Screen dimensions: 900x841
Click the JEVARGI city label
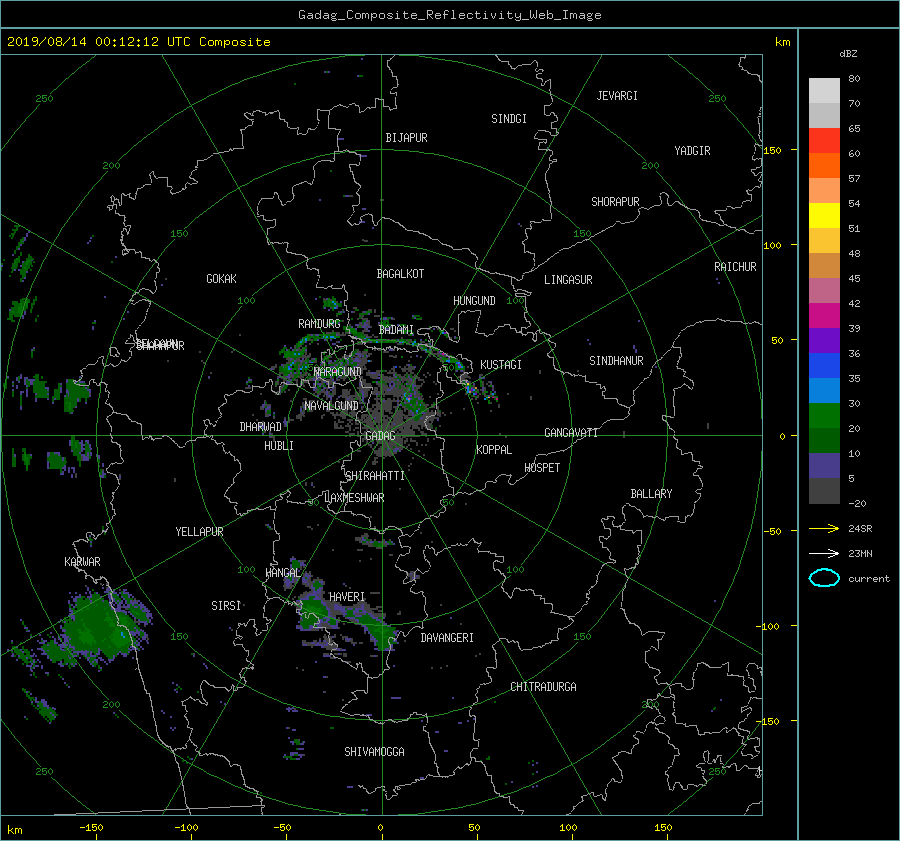(617, 96)
